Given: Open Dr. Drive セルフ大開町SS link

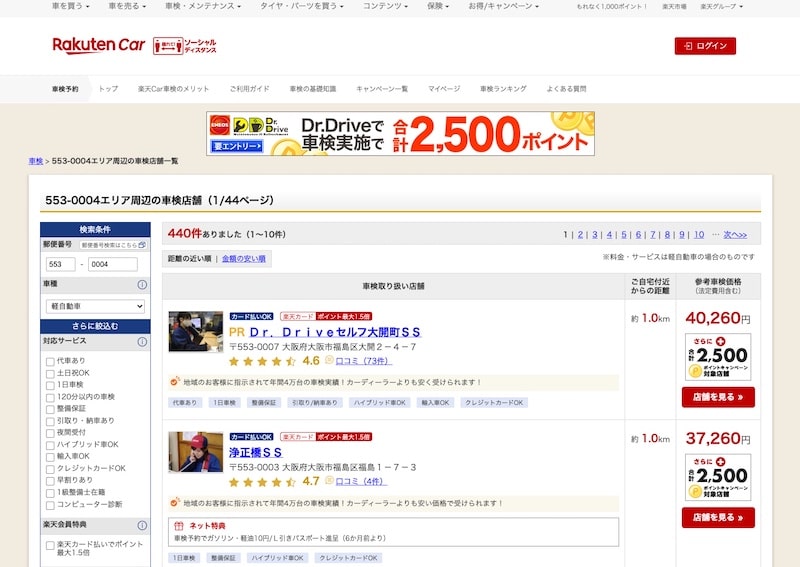Looking at the screenshot, I should 335,332.
